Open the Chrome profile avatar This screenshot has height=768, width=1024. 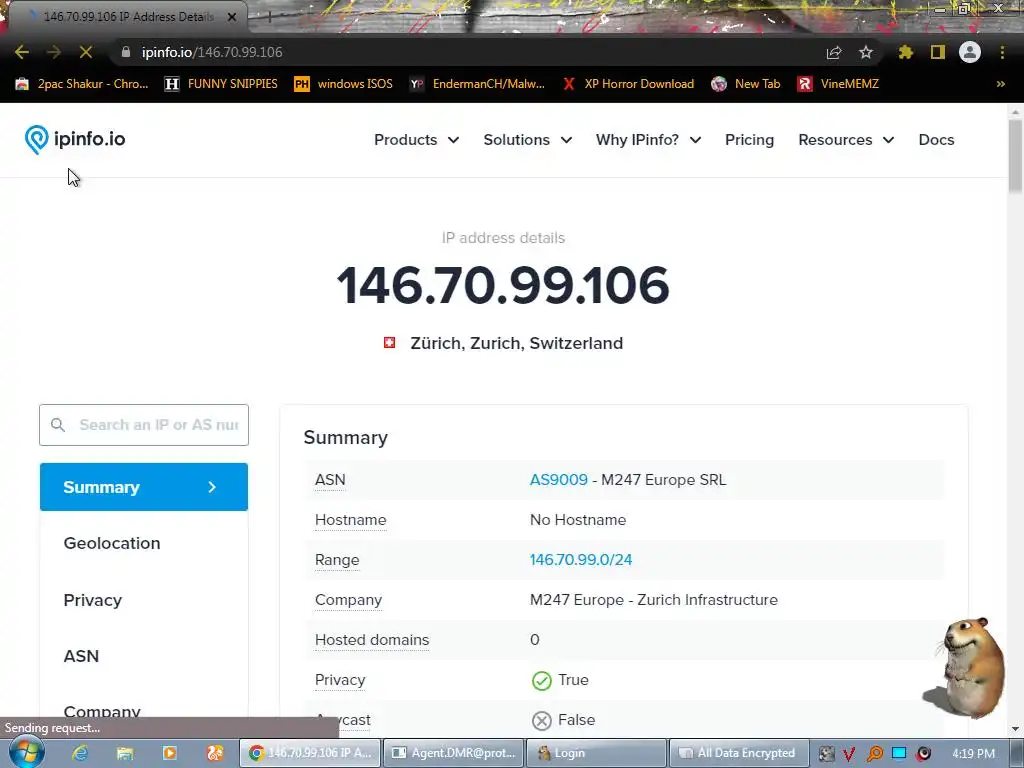coord(970,52)
